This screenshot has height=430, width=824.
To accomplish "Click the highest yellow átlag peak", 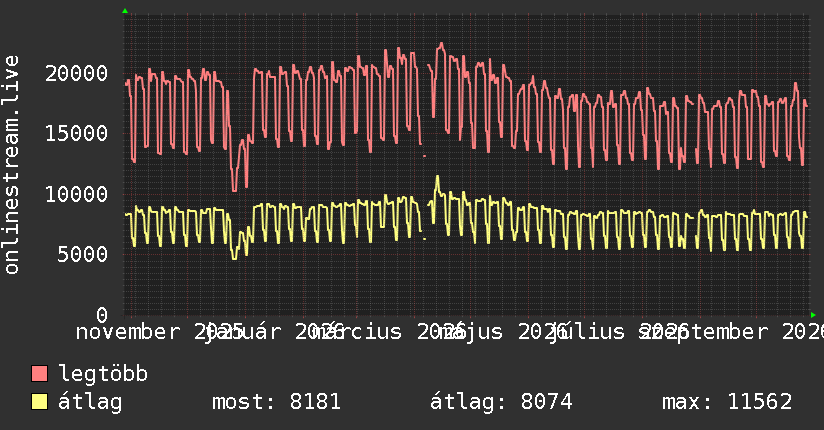I will [x=437, y=177].
